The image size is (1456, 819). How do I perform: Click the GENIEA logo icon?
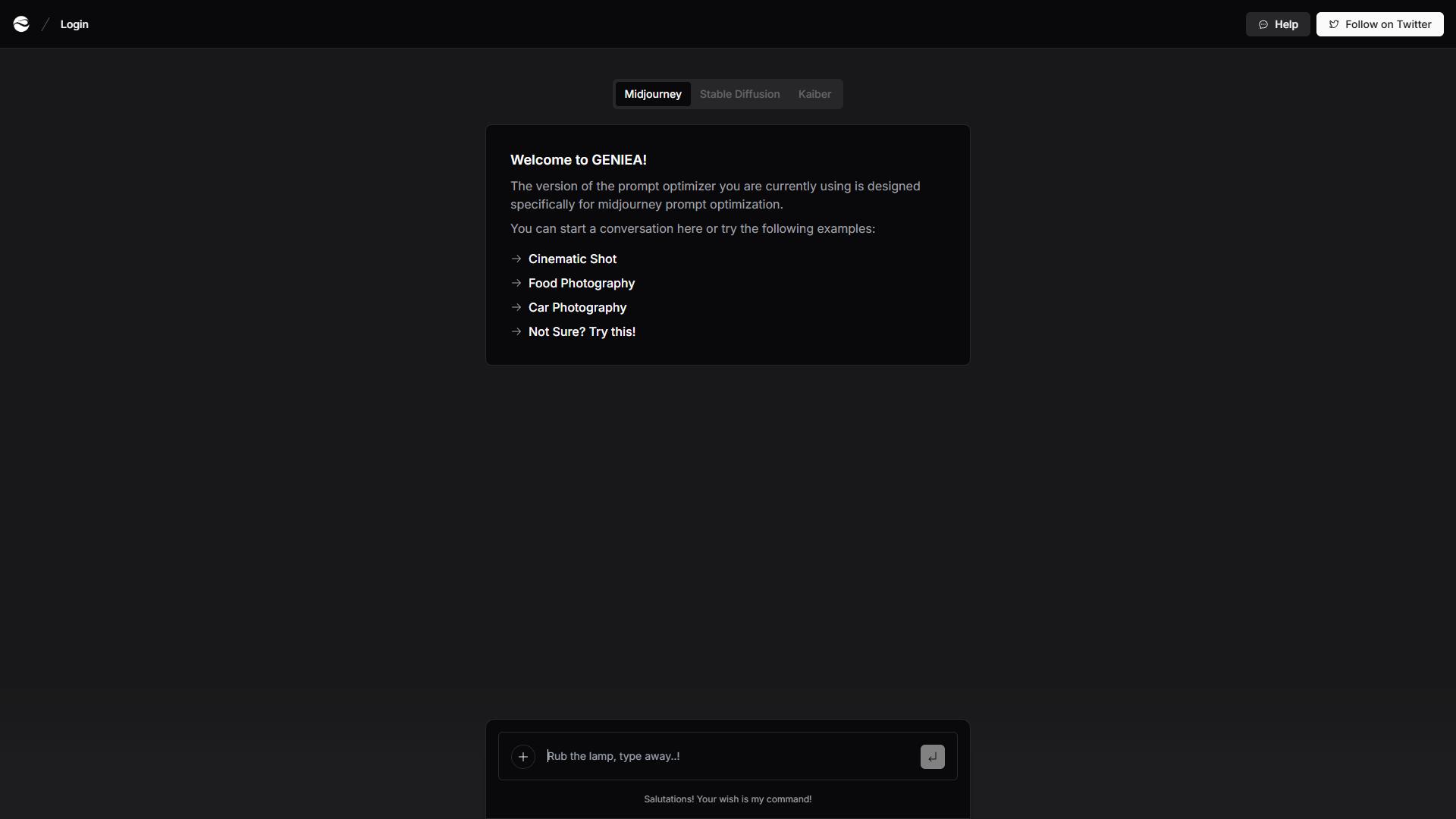point(21,24)
